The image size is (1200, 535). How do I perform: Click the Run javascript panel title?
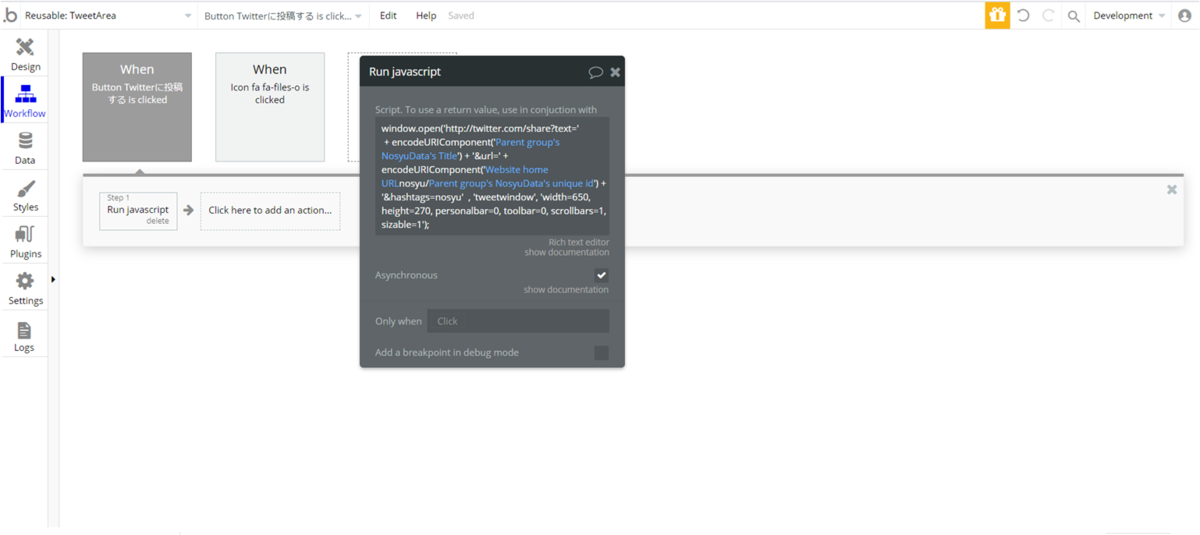pyautogui.click(x=405, y=72)
